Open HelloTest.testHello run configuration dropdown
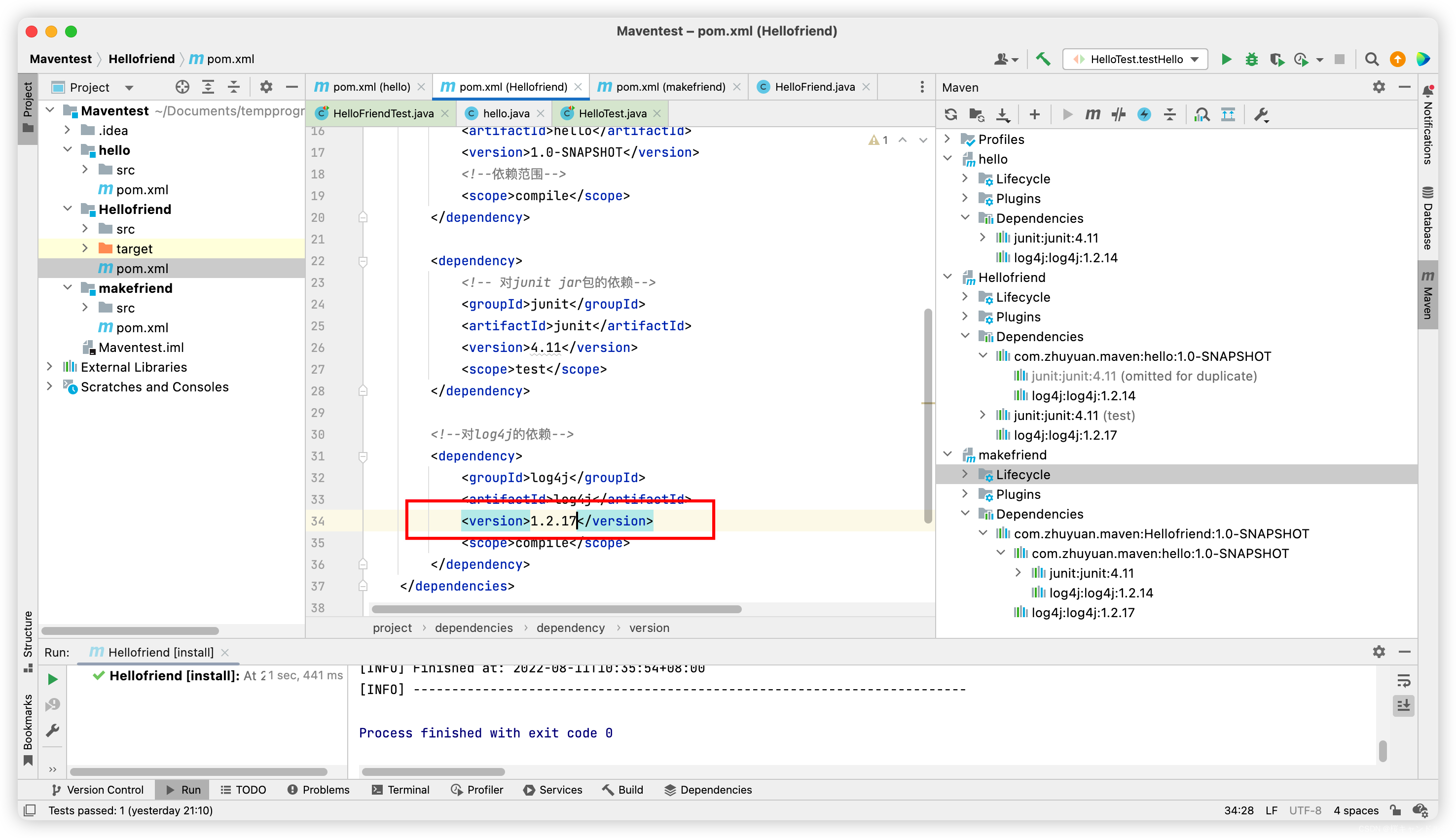 (x=1135, y=59)
